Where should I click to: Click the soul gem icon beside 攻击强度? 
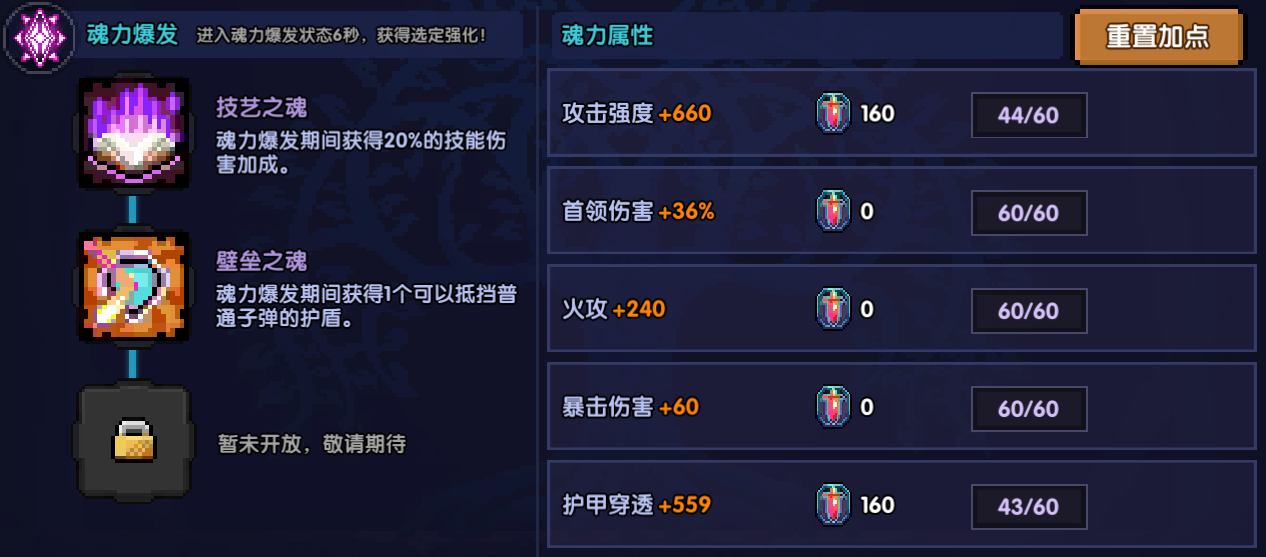point(833,114)
